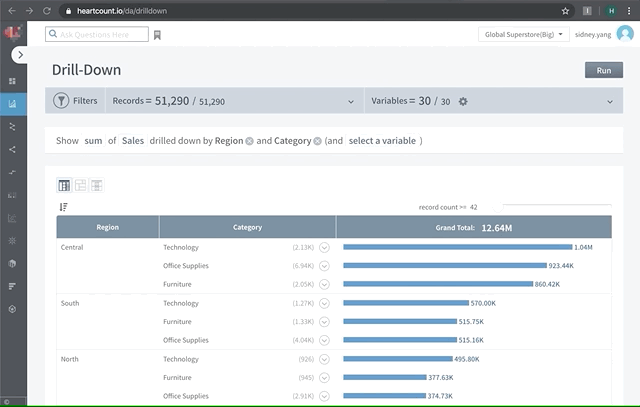This screenshot has width=640, height=407.
Task: Click the Category column header
Action: pos(247,227)
